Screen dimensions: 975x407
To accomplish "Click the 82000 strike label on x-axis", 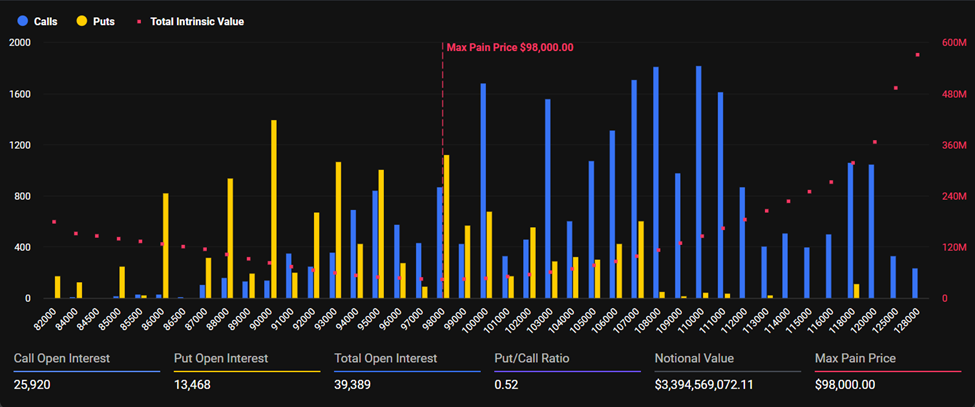I will (x=45, y=318).
